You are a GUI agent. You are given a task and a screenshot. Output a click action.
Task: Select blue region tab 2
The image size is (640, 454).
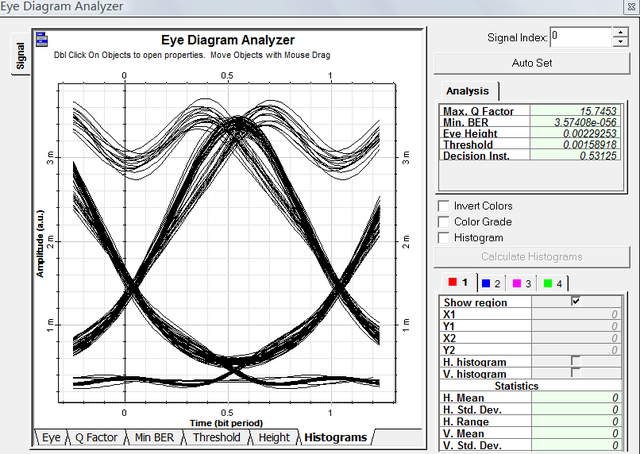coord(491,283)
